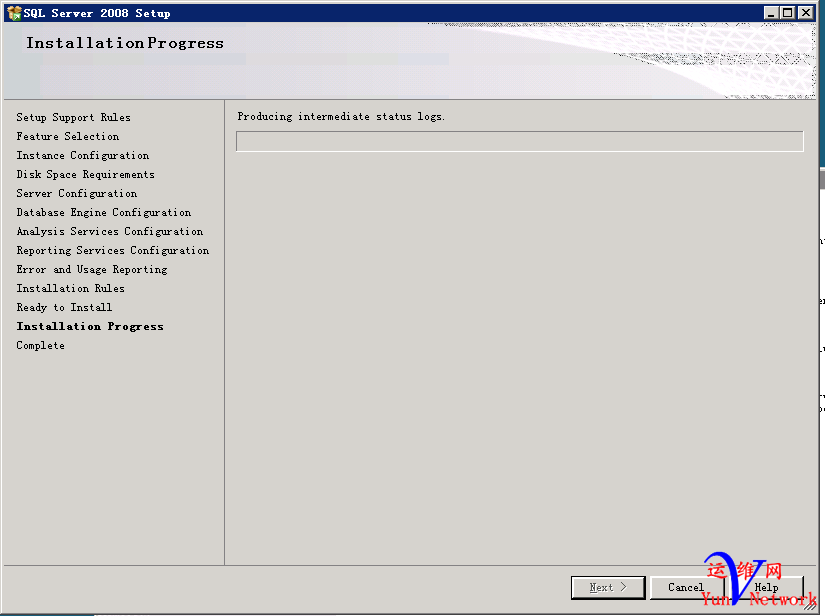This screenshot has width=825, height=616.
Task: Click the Ready to Install step
Action: [x=64, y=307]
